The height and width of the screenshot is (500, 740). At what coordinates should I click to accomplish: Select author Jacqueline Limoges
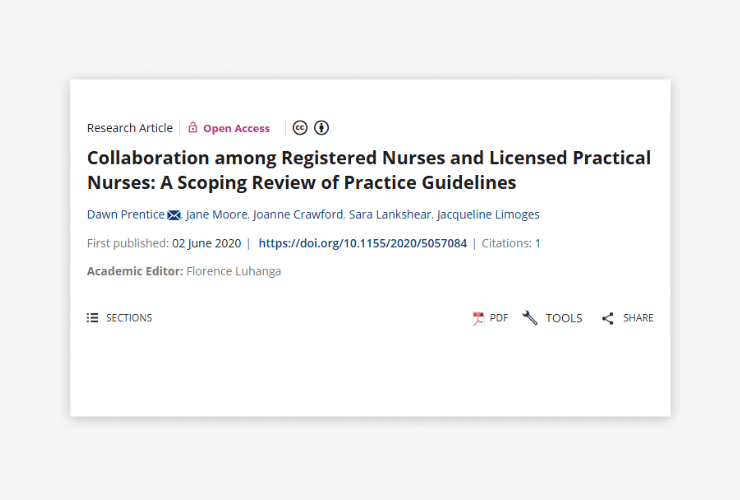pyautogui.click(x=488, y=214)
